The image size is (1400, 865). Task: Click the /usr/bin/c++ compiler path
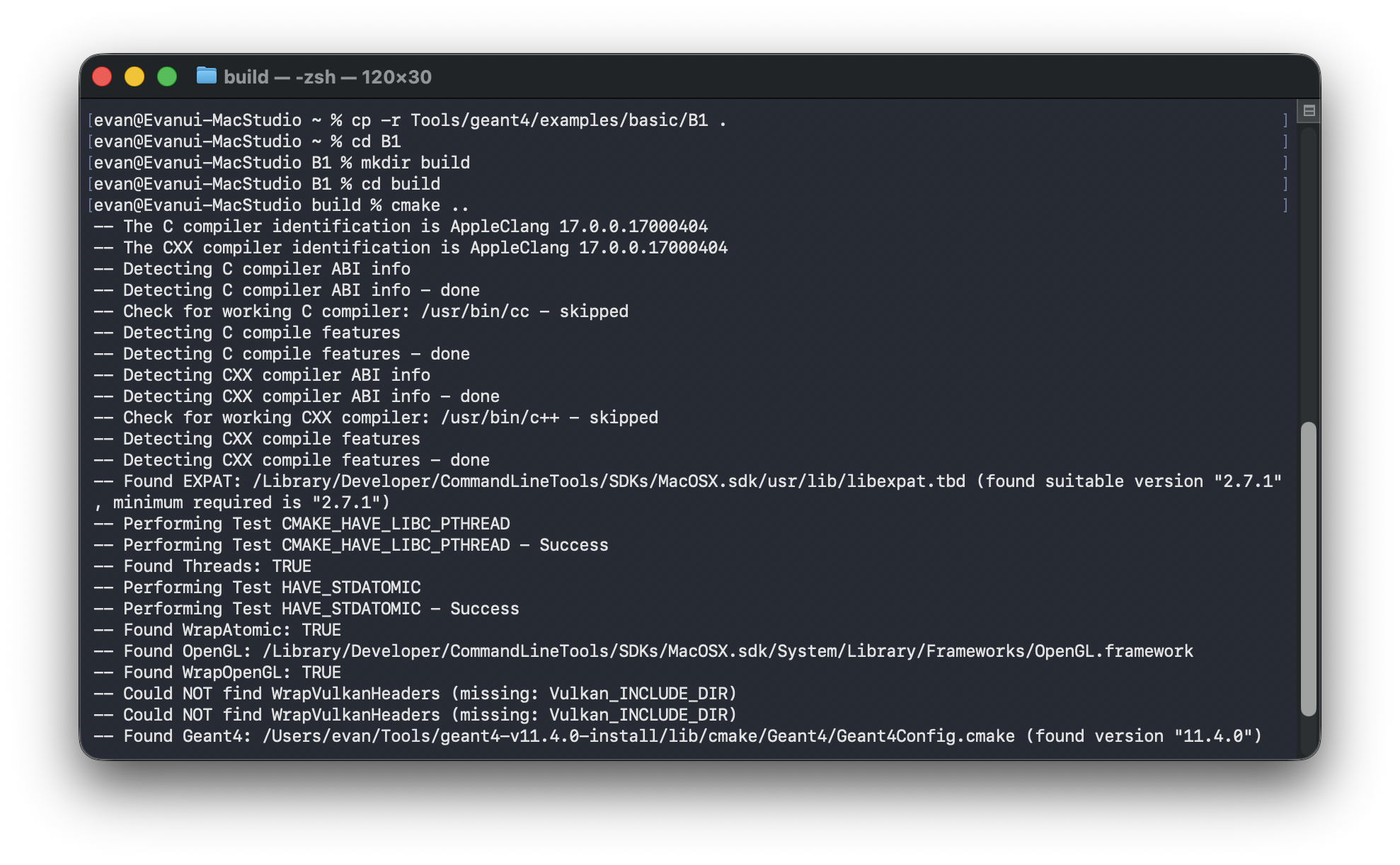500,418
